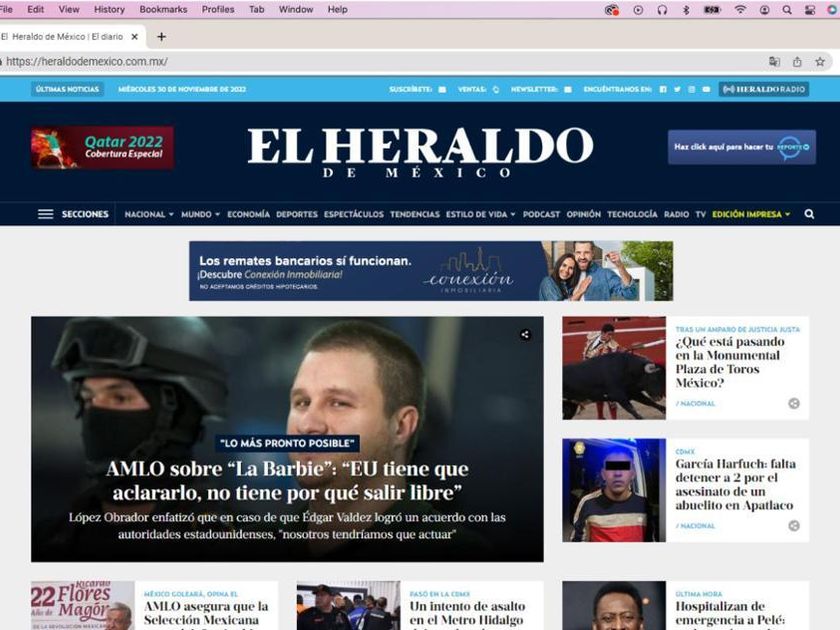840x630 pixels.
Task: Read the García Harfuch Apatlaco headline
Action: click(735, 484)
